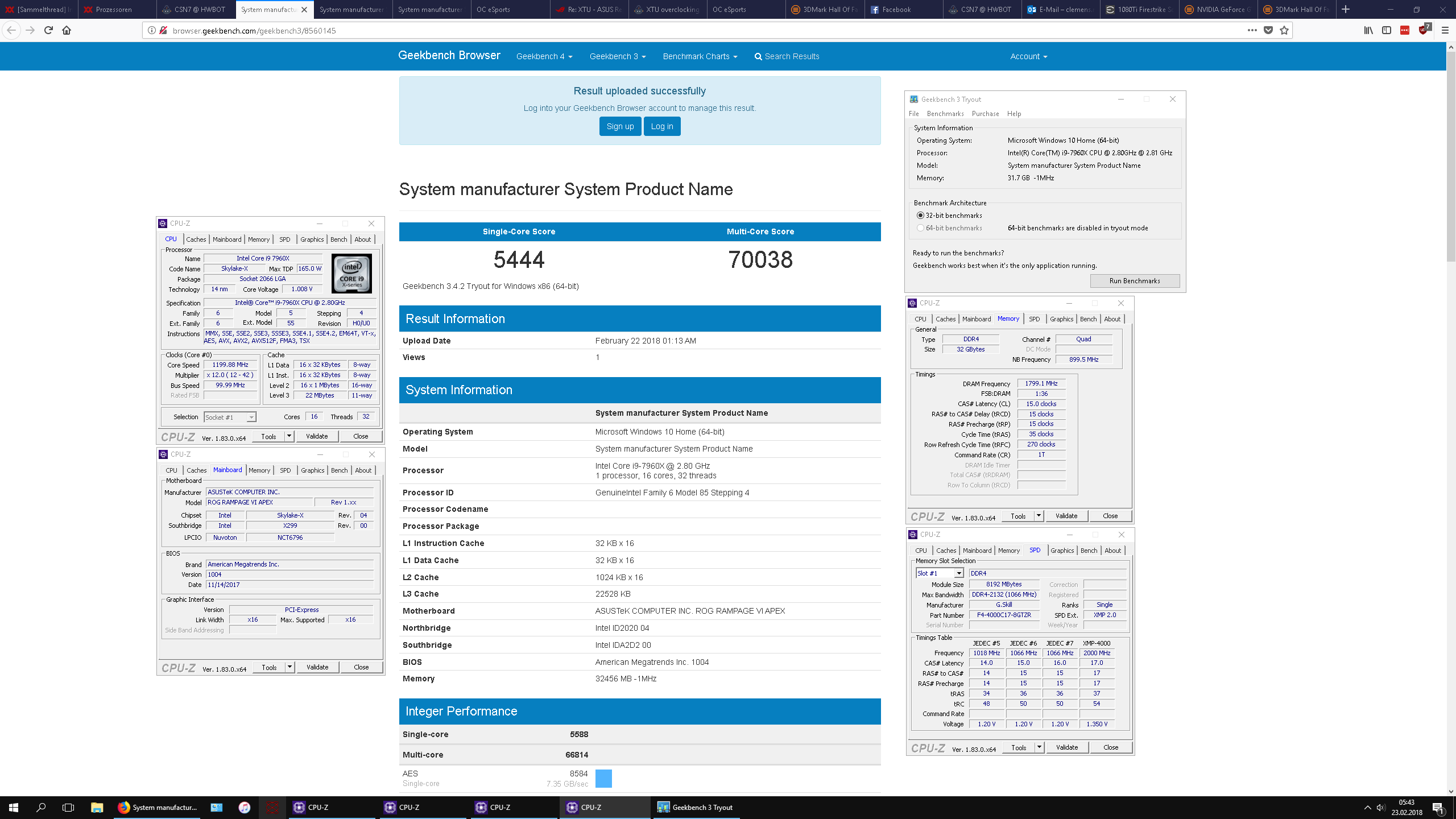This screenshot has width=1456, height=819.
Task: Open the Firefox library icon
Action: [x=1368, y=30]
